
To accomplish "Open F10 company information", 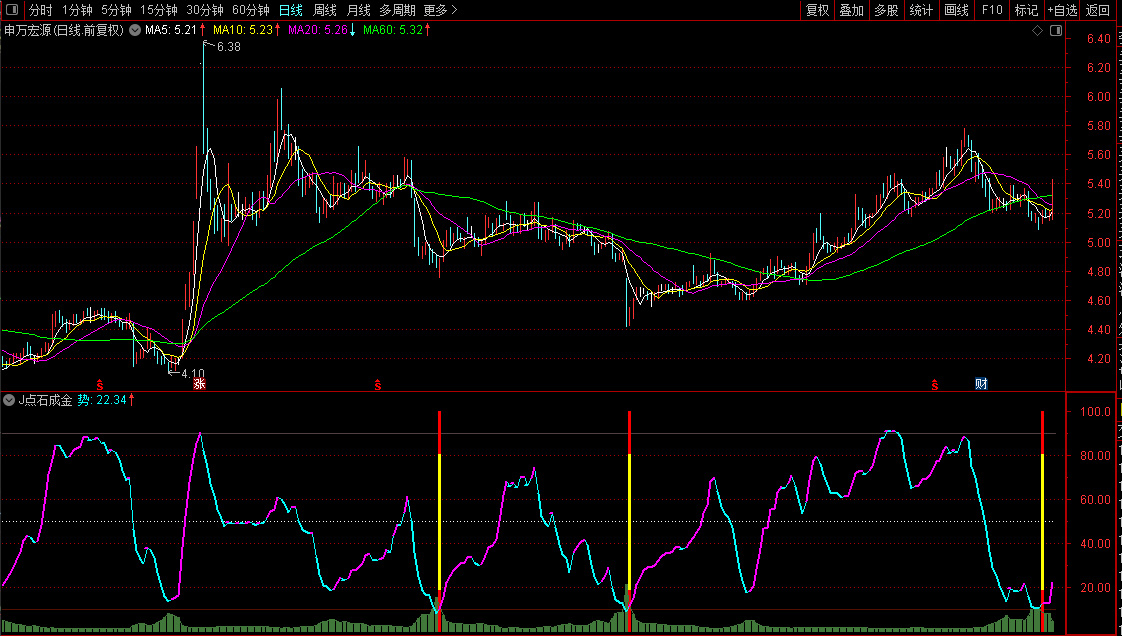I will pyautogui.click(x=991, y=10).
